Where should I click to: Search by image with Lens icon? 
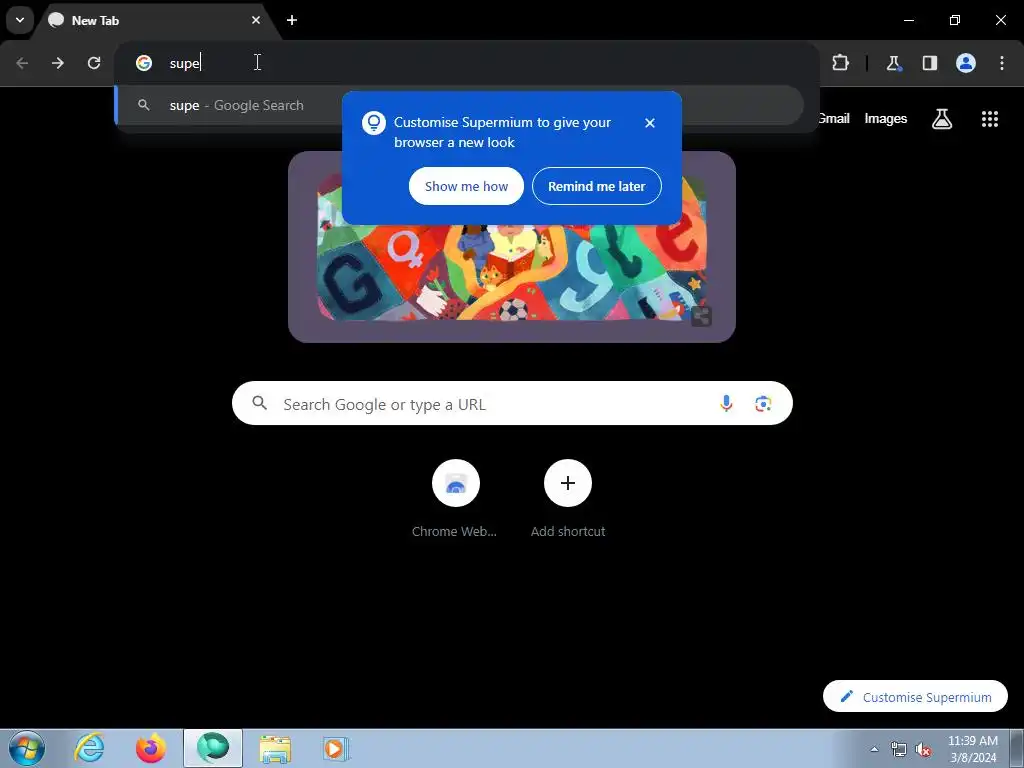pyautogui.click(x=763, y=404)
